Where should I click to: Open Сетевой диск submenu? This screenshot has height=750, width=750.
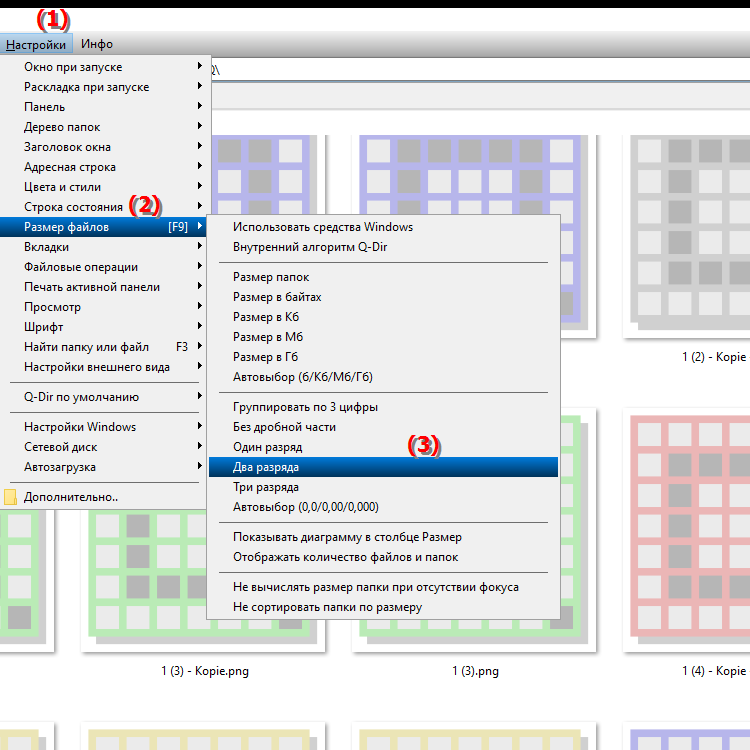103,447
